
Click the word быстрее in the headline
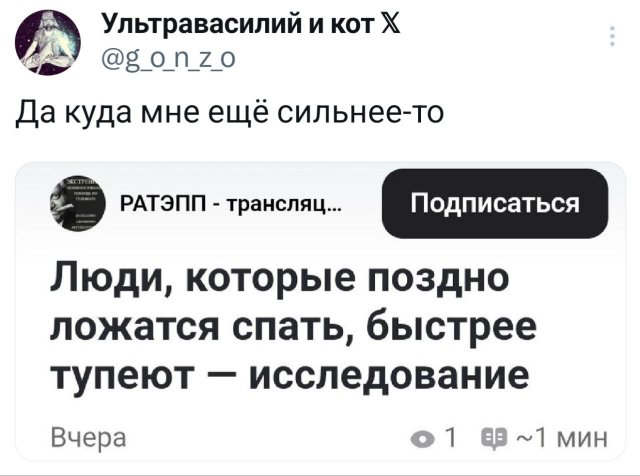pos(451,324)
